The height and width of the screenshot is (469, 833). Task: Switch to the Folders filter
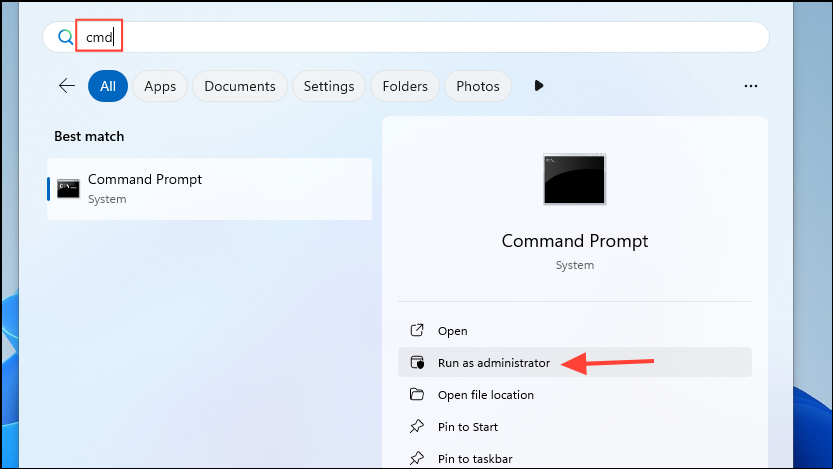pos(405,86)
